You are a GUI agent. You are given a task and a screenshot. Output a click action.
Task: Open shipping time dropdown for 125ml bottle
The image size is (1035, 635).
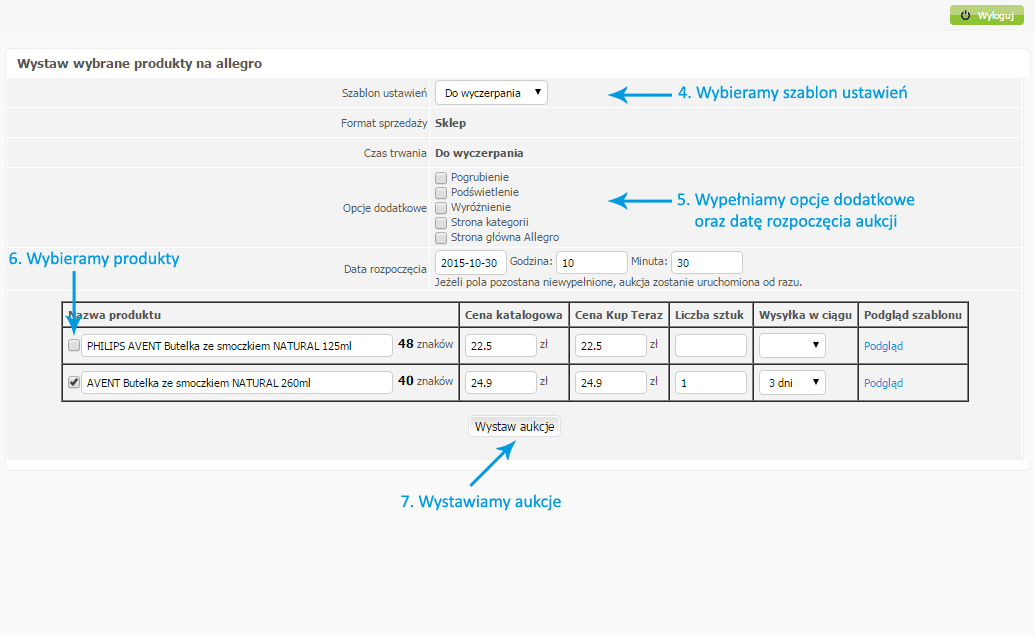click(x=792, y=345)
